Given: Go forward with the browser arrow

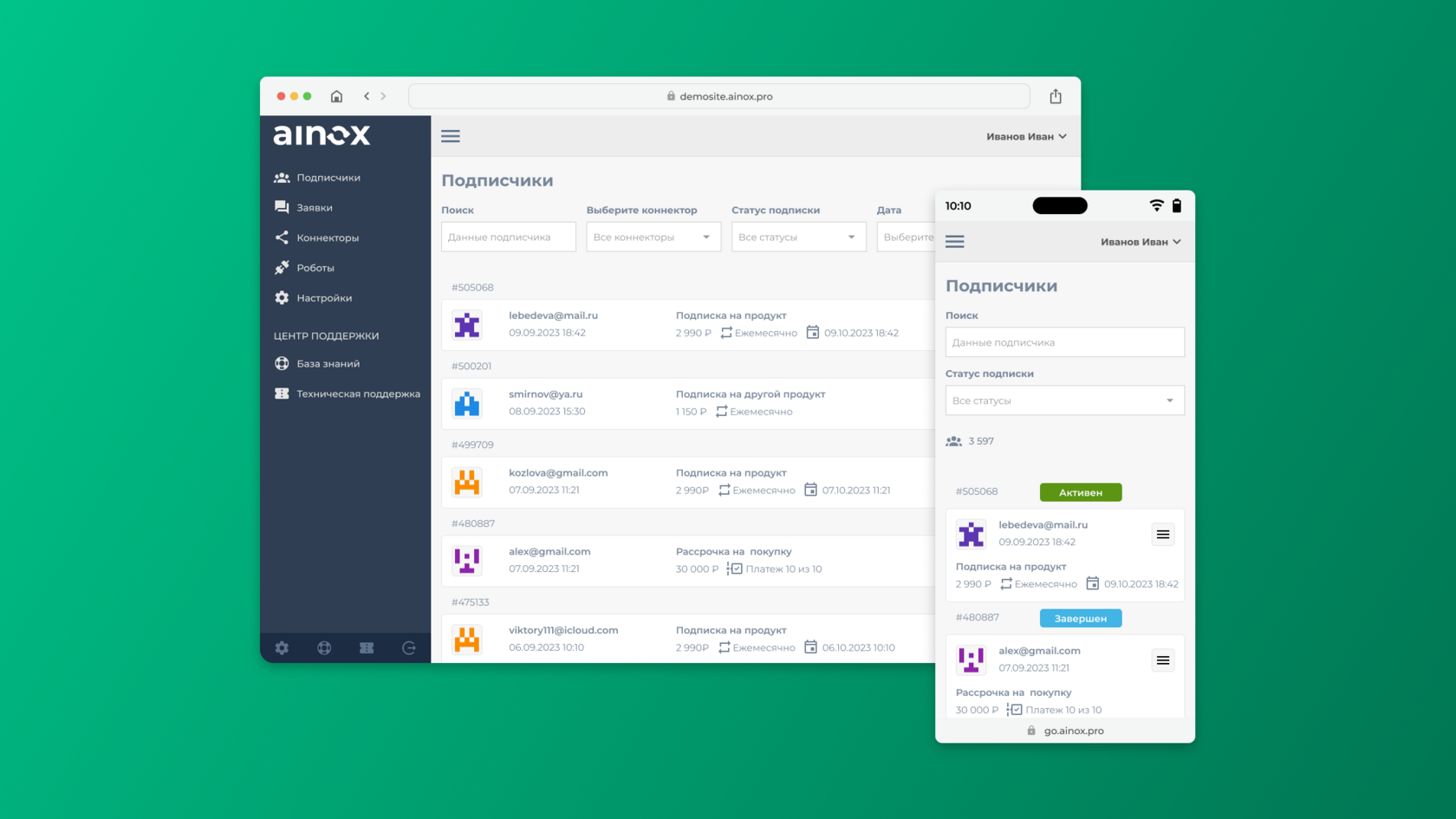Looking at the screenshot, I should (x=383, y=96).
